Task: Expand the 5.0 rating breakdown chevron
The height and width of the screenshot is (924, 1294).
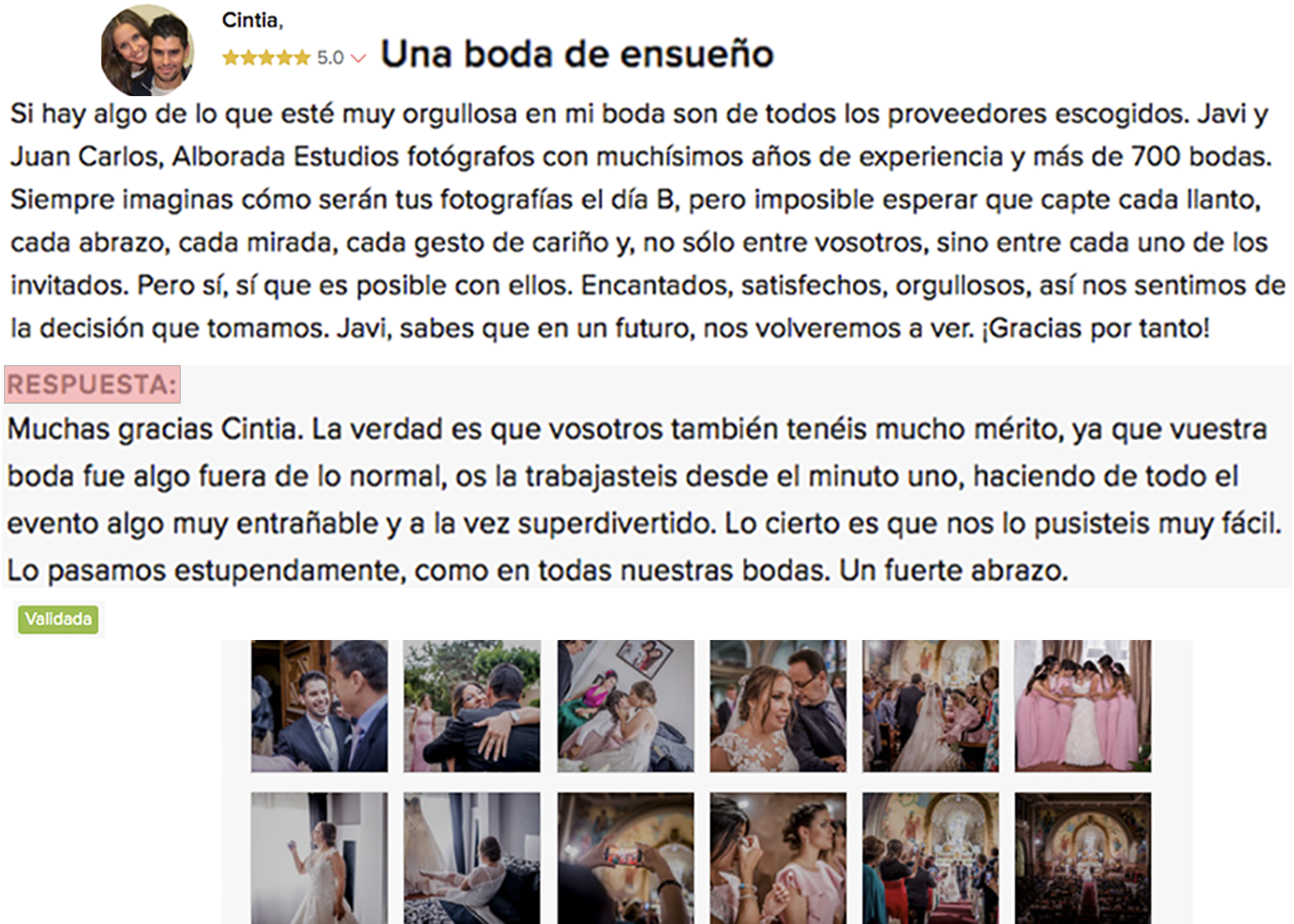Action: click(358, 59)
